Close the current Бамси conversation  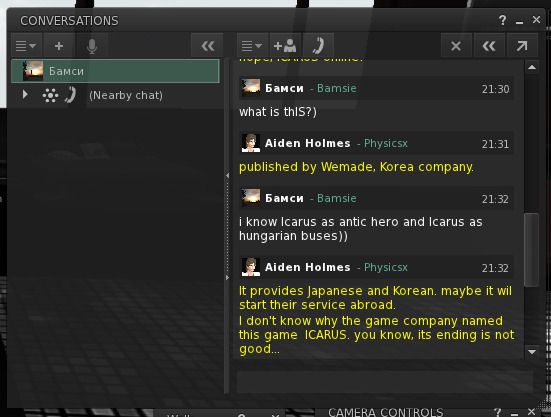[x=456, y=46]
